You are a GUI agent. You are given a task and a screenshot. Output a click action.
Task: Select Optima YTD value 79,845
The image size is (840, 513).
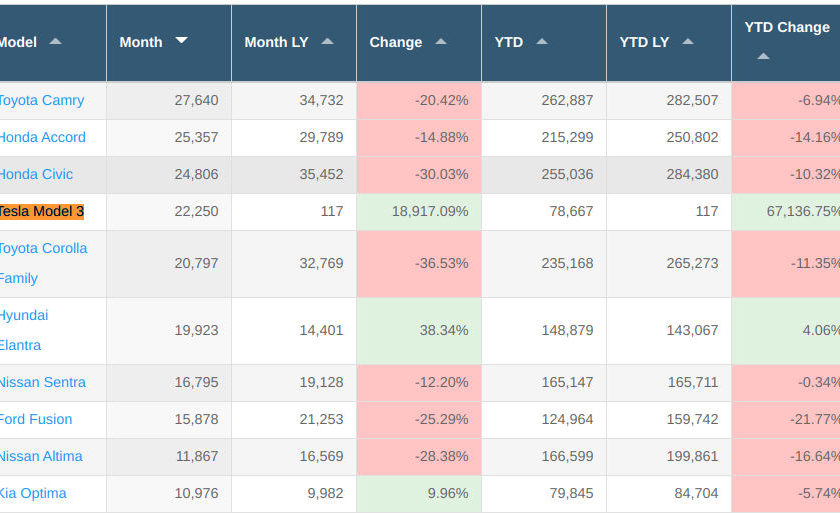click(x=571, y=493)
